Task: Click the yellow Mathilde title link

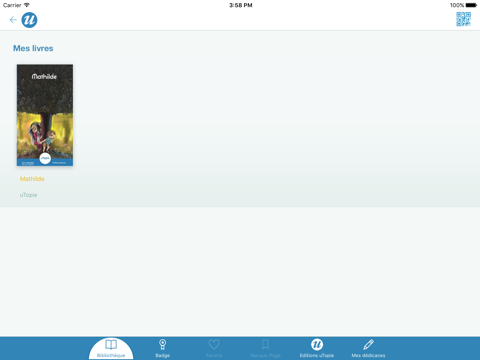Action: point(32,179)
